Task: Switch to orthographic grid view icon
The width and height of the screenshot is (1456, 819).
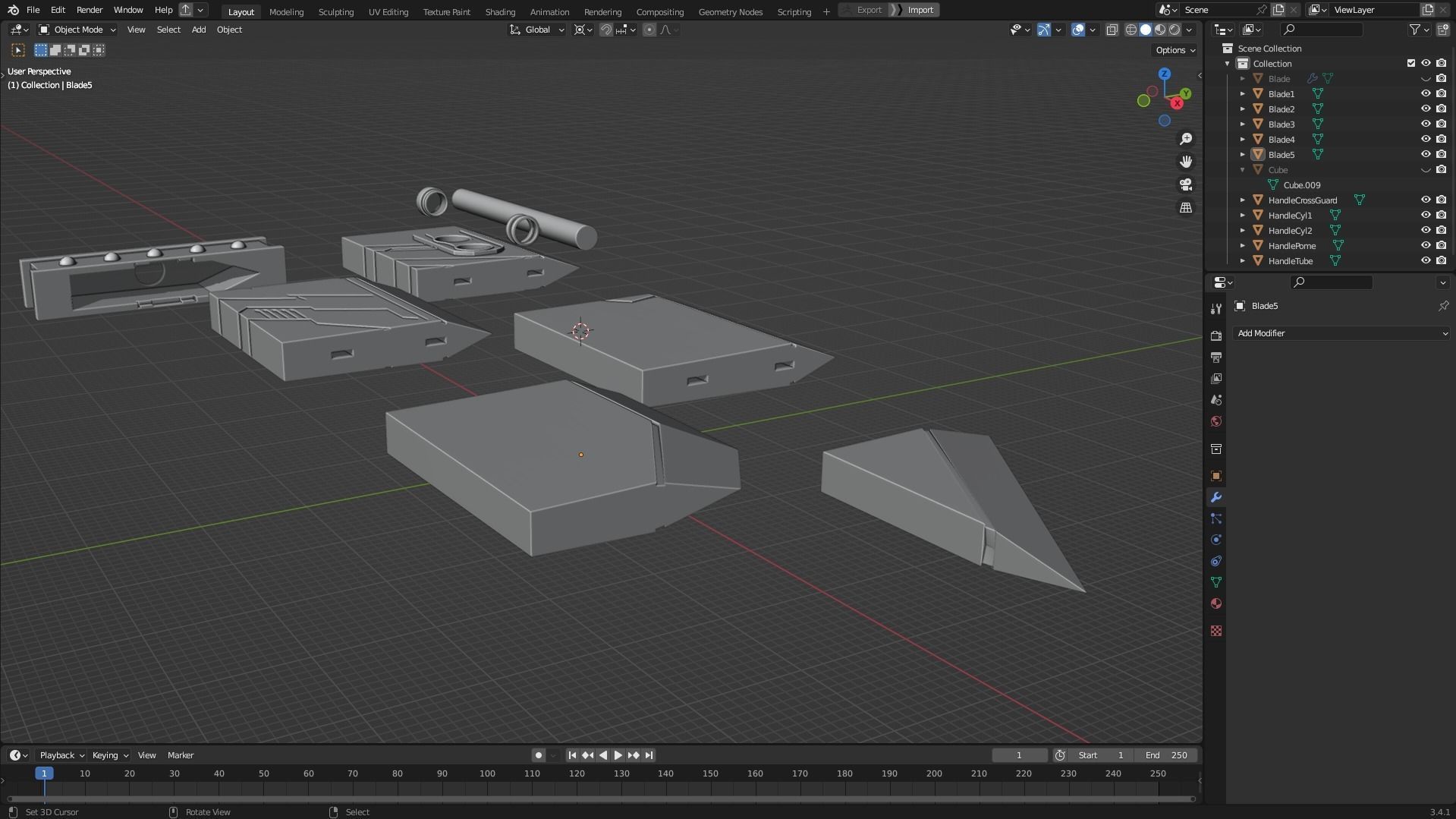Action: 1185,207
